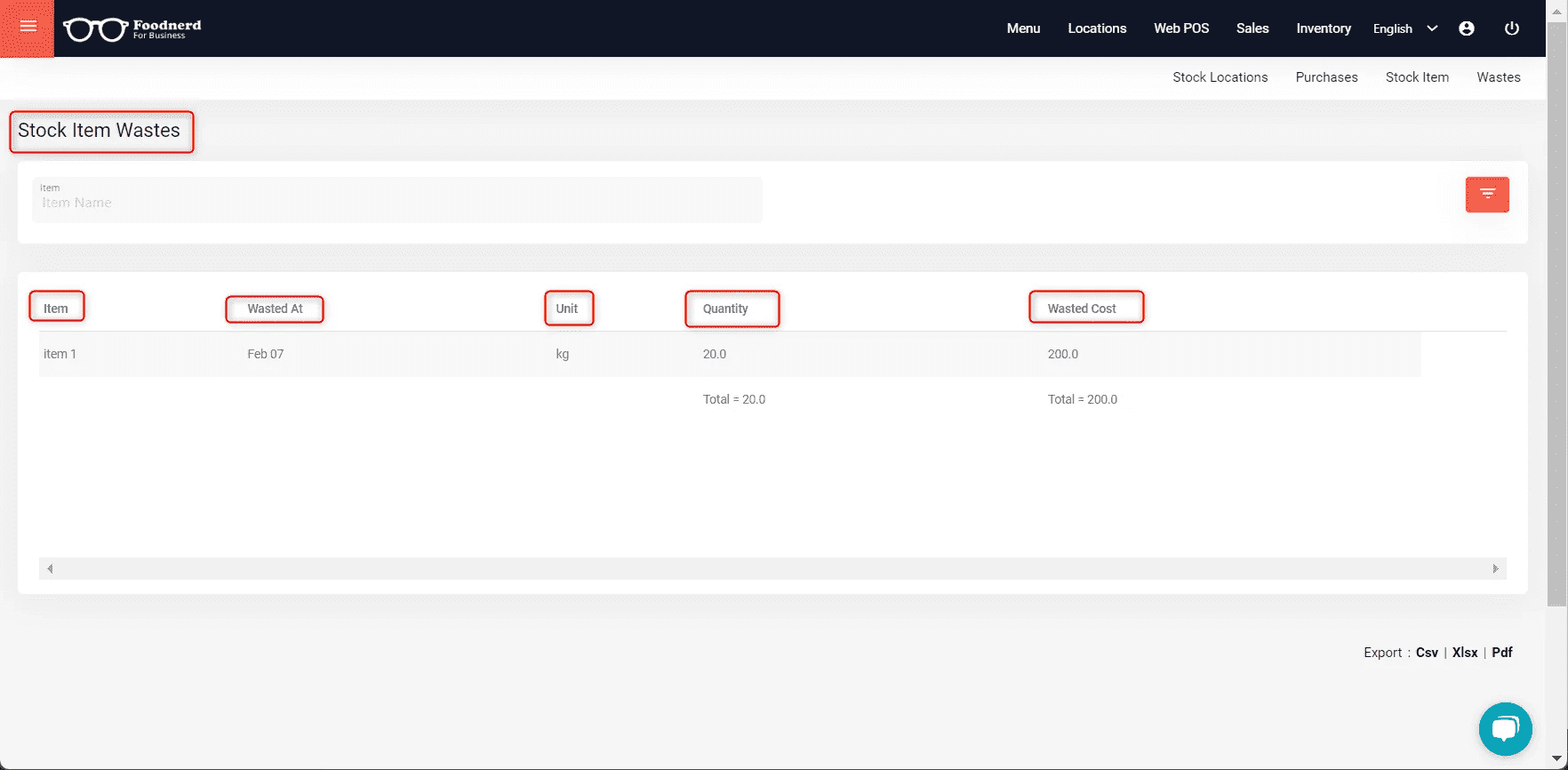Open the Menu navigation item
The height and width of the screenshot is (770, 1568).
click(1023, 28)
